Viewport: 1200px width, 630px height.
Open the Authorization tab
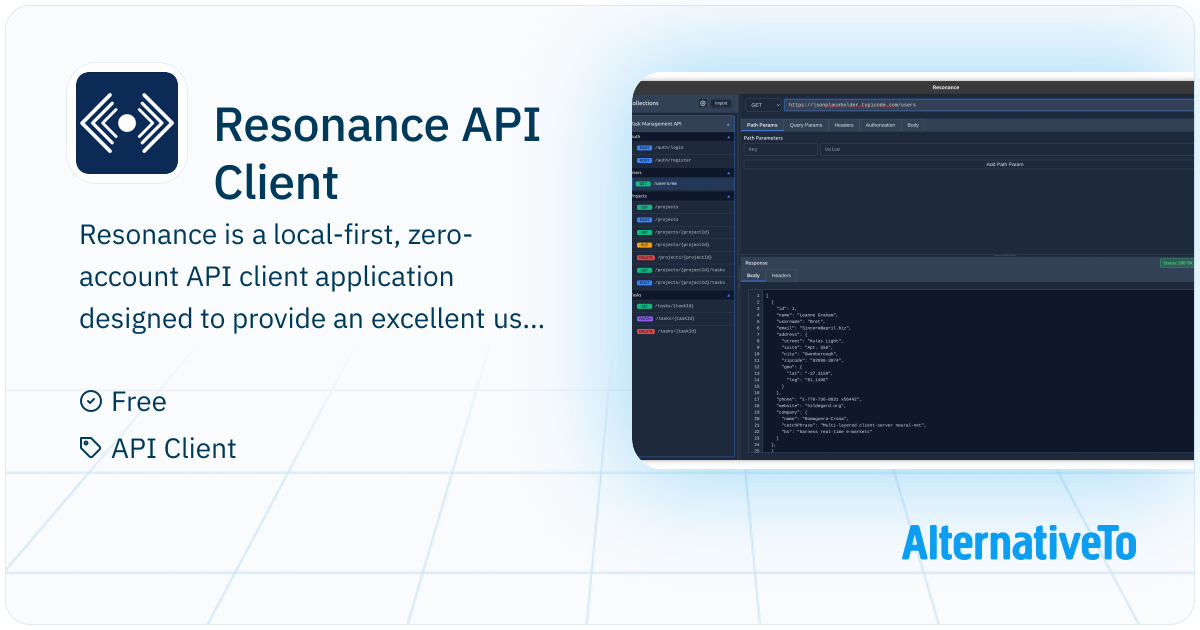tap(880, 125)
